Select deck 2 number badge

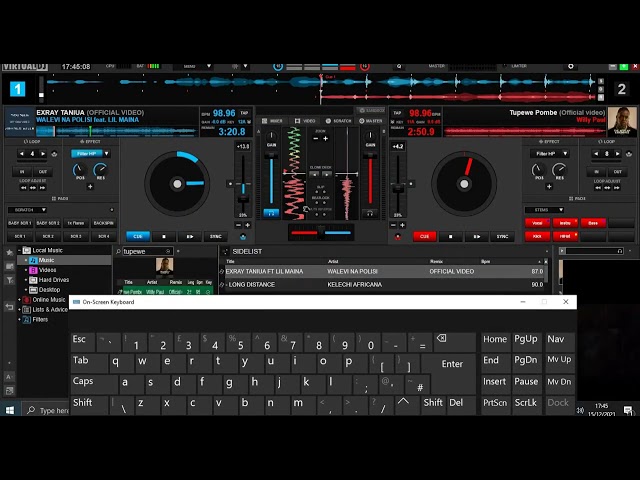pyautogui.click(x=622, y=89)
